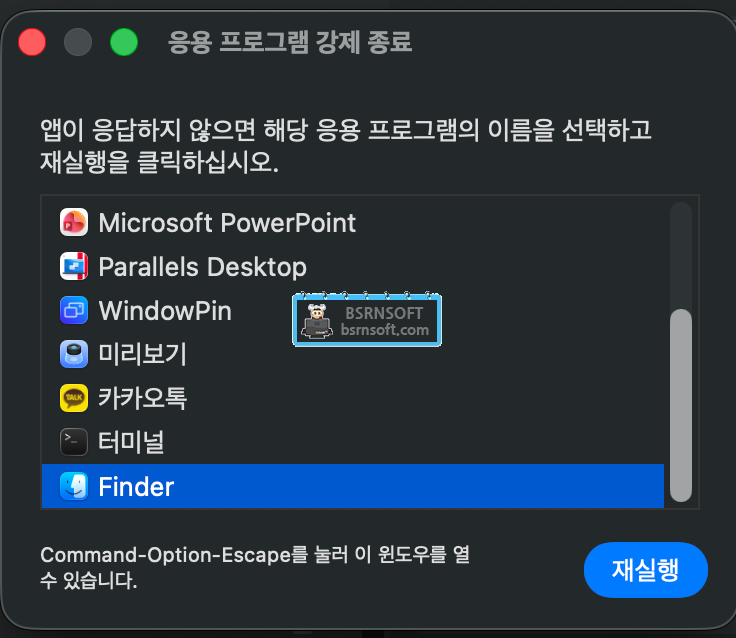Click the 미리보기 (Preview) app icon

[x=74, y=354]
